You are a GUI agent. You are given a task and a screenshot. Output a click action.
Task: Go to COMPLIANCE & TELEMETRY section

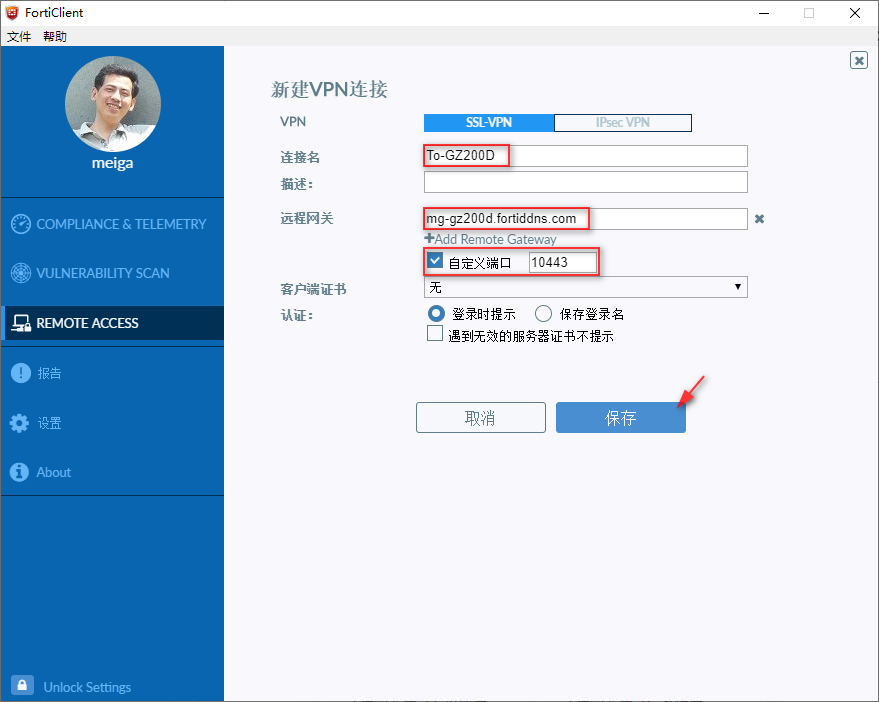(121, 224)
